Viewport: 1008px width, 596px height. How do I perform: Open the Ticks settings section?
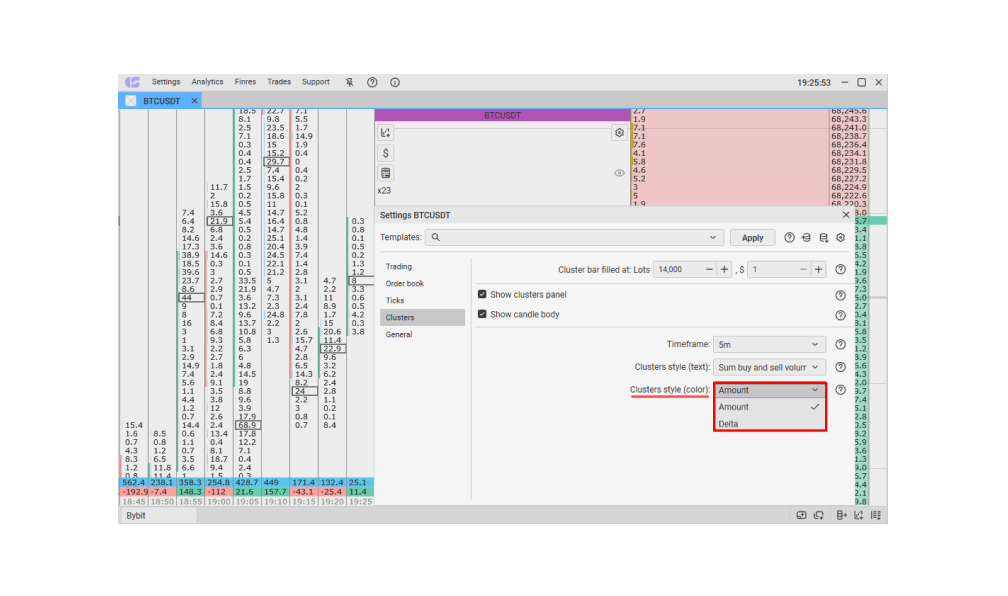click(x=422, y=300)
